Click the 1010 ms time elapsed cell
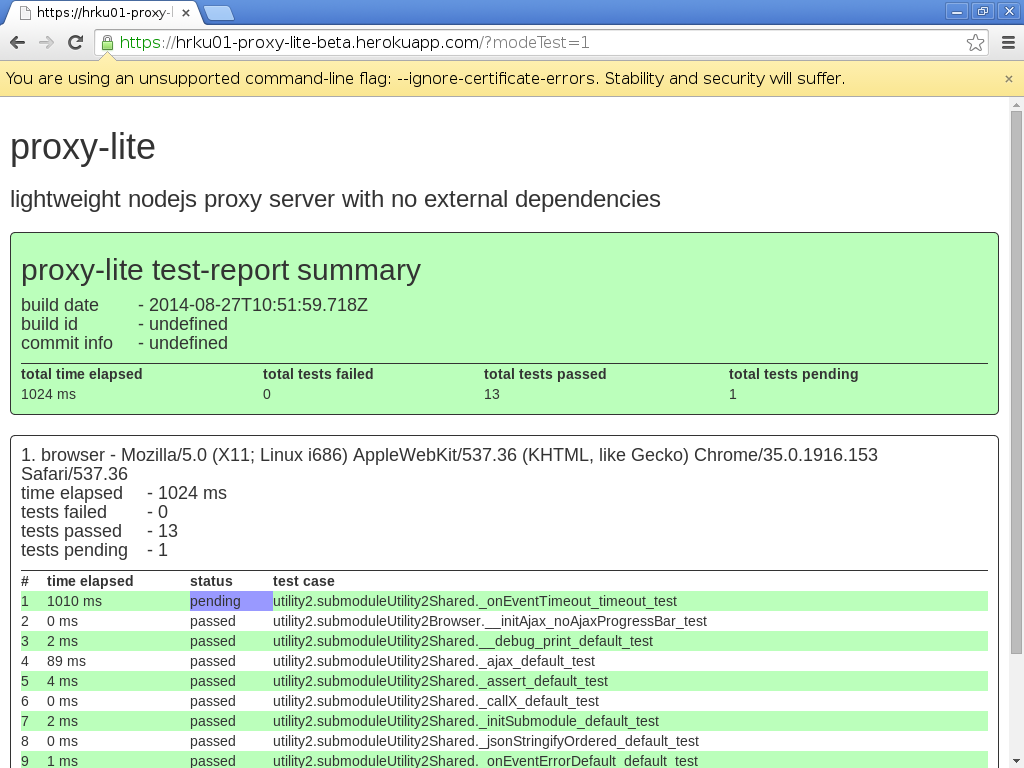Viewport: 1024px width, 768px height. coord(74,601)
